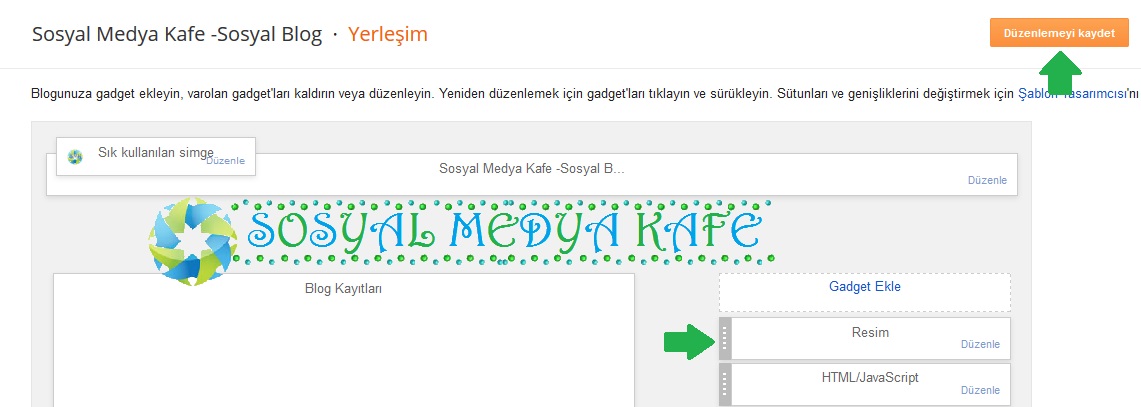Select the Blog Kayıtları section
The image size is (1141, 407).
tap(343, 340)
